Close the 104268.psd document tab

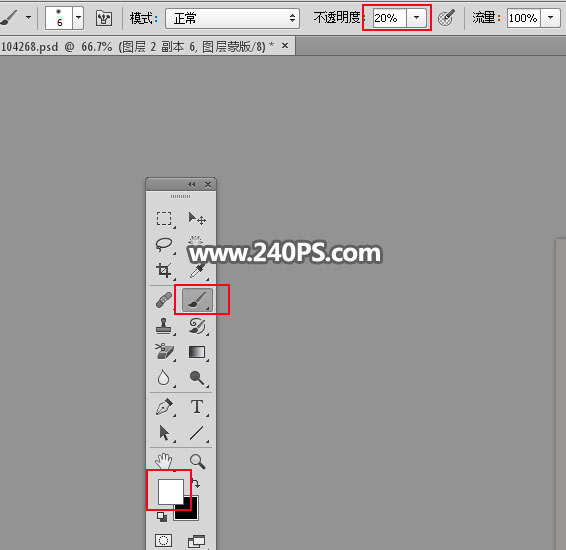tap(285, 46)
